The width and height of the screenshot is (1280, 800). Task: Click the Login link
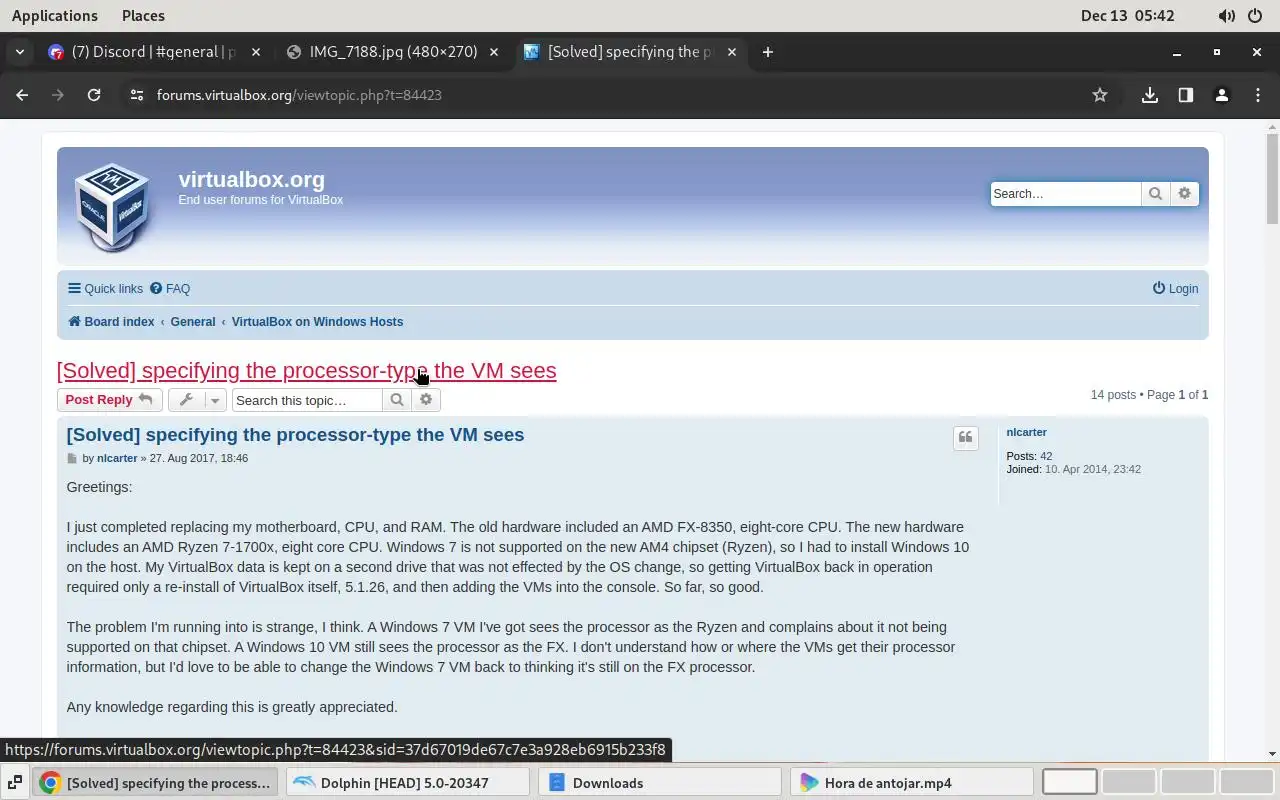click(1175, 289)
